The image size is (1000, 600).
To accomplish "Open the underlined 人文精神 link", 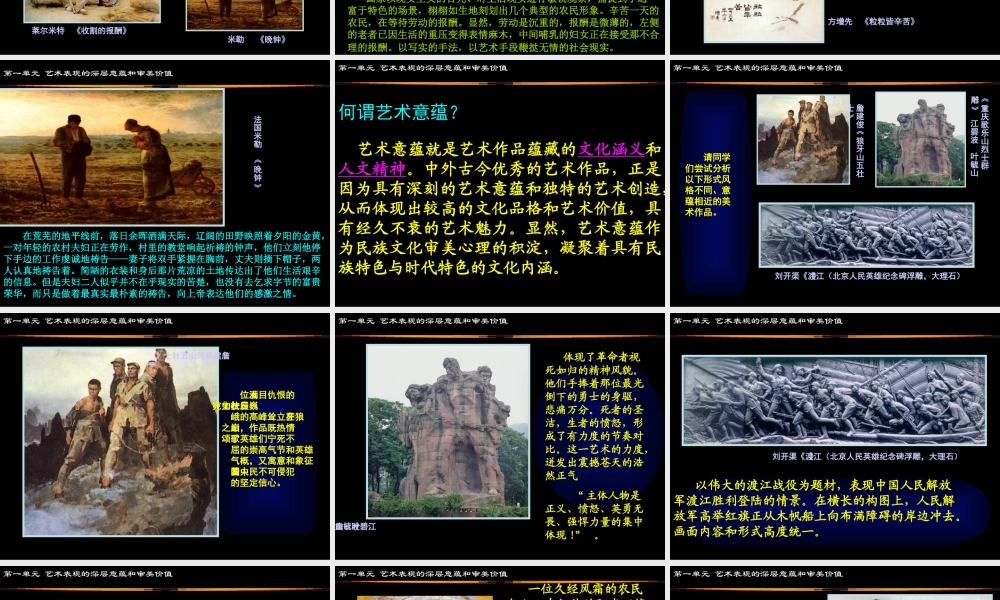I will pyautogui.click(x=372, y=169).
